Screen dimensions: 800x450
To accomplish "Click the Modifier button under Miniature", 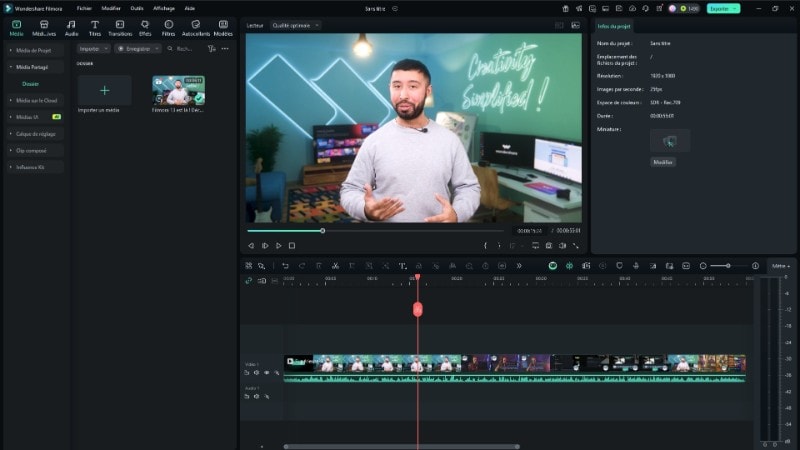I will click(x=663, y=162).
